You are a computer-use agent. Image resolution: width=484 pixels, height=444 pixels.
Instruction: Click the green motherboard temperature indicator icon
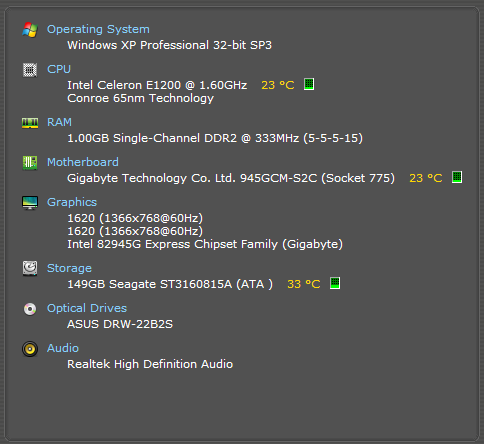pos(457,177)
